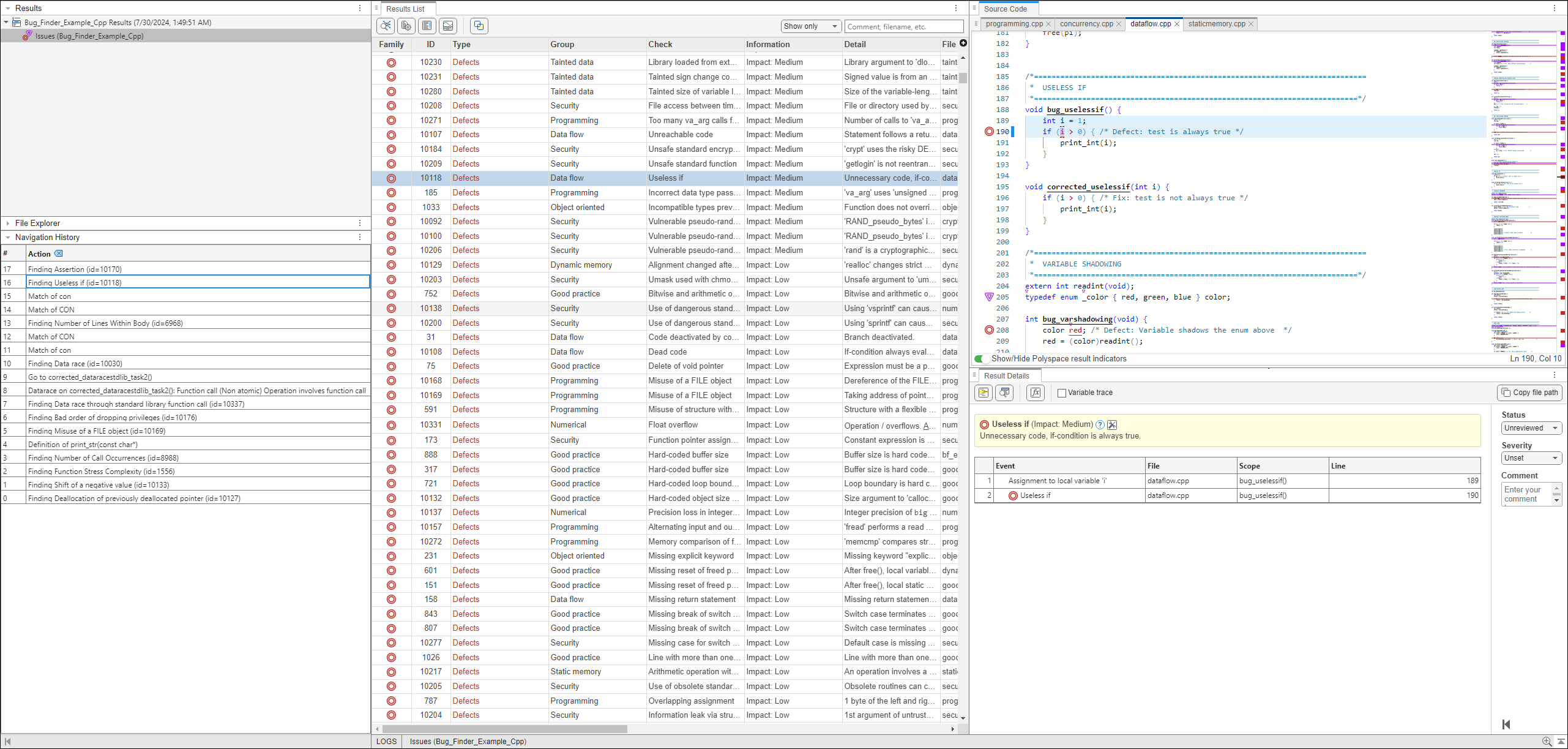
Task: Open Results panel three-dot options menu
Action: (x=360, y=8)
